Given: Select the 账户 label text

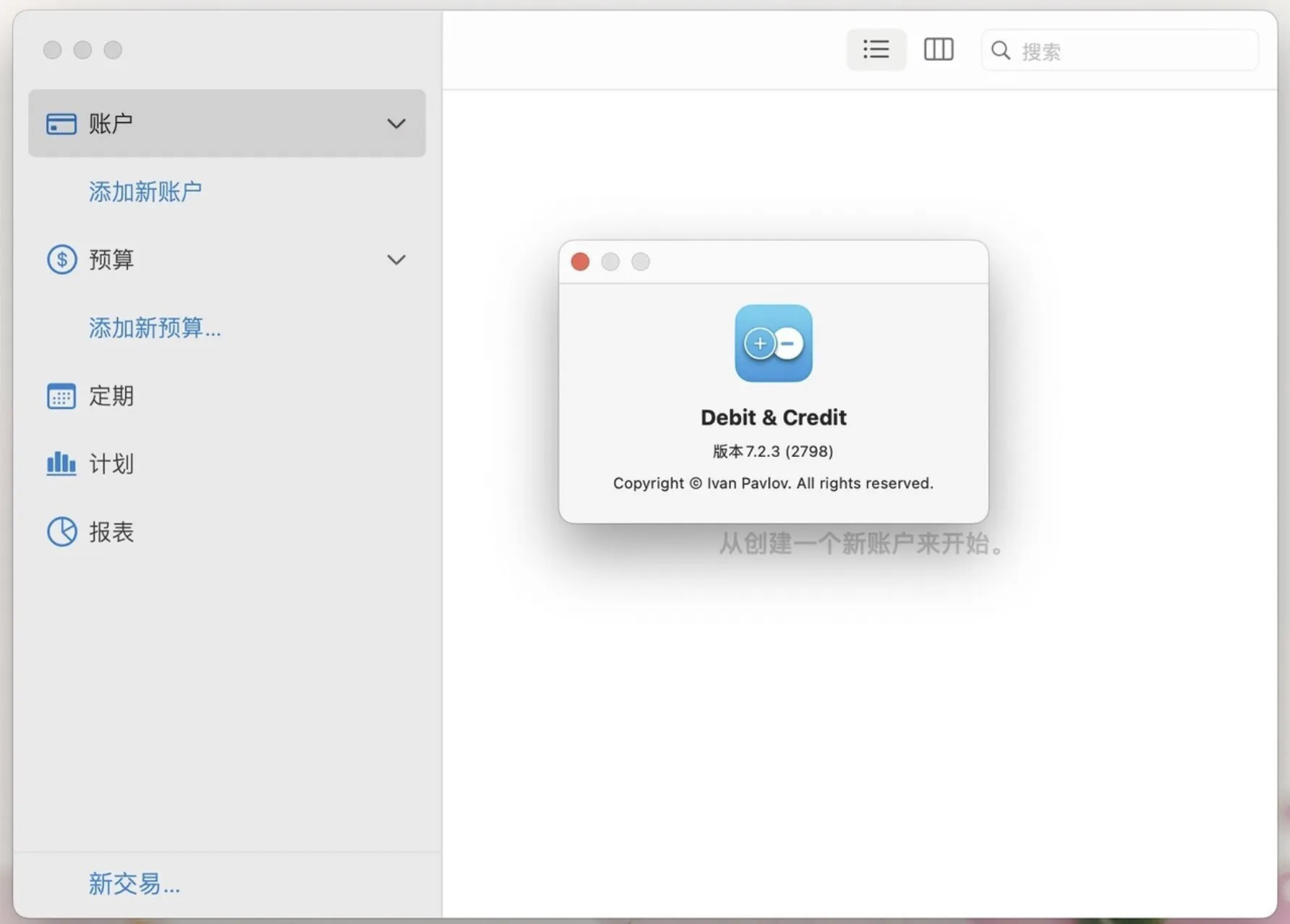Looking at the screenshot, I should 111,124.
